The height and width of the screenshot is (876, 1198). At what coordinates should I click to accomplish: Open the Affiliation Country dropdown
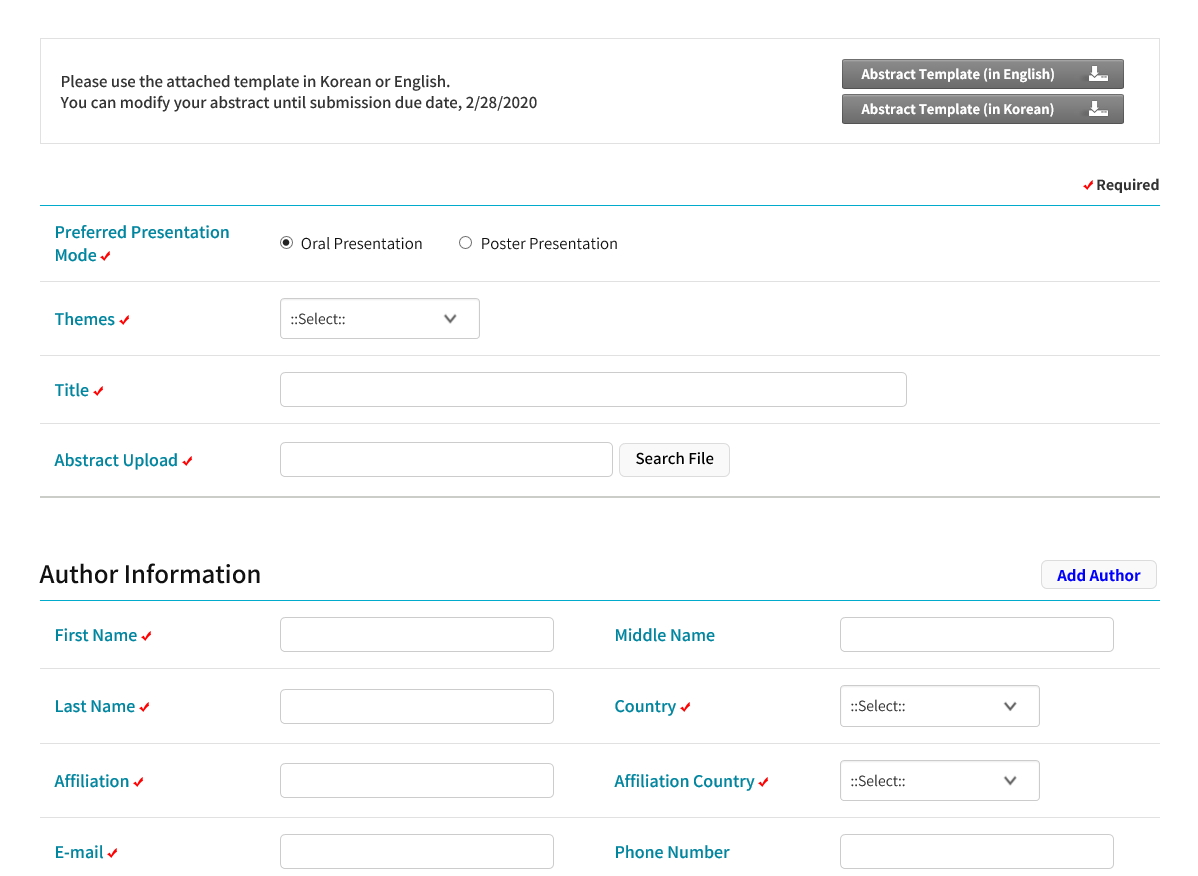[x=940, y=781]
